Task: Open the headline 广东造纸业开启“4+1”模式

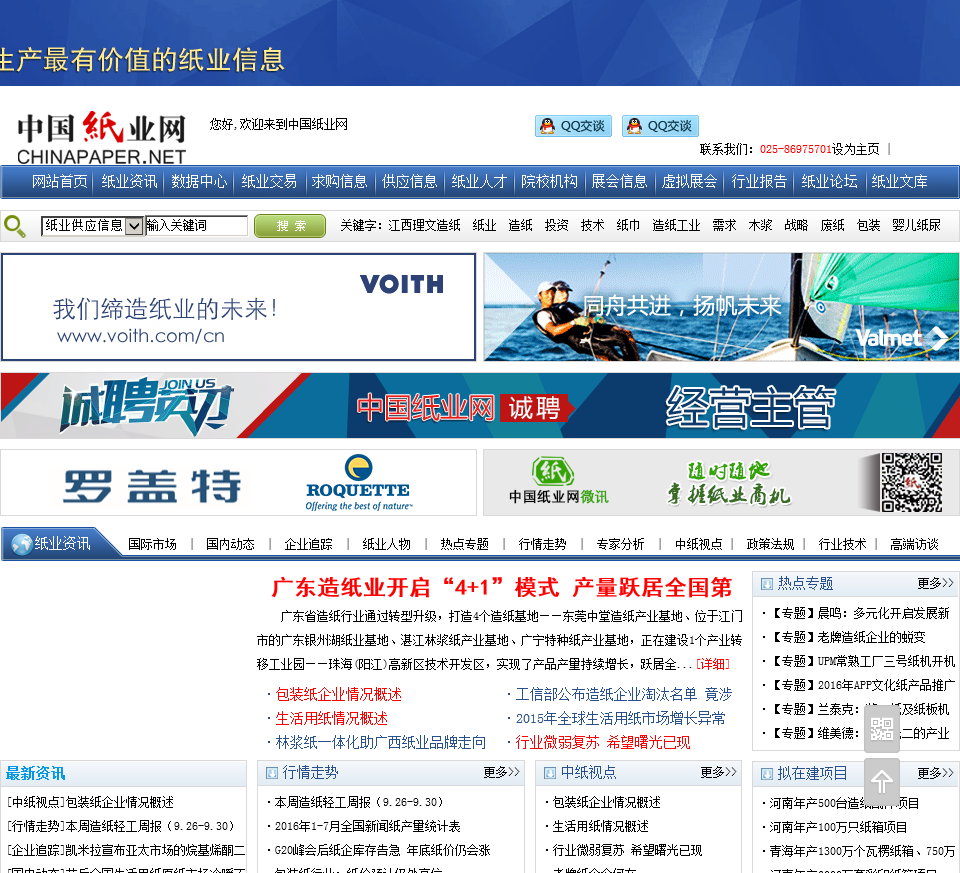Action: click(x=501, y=588)
